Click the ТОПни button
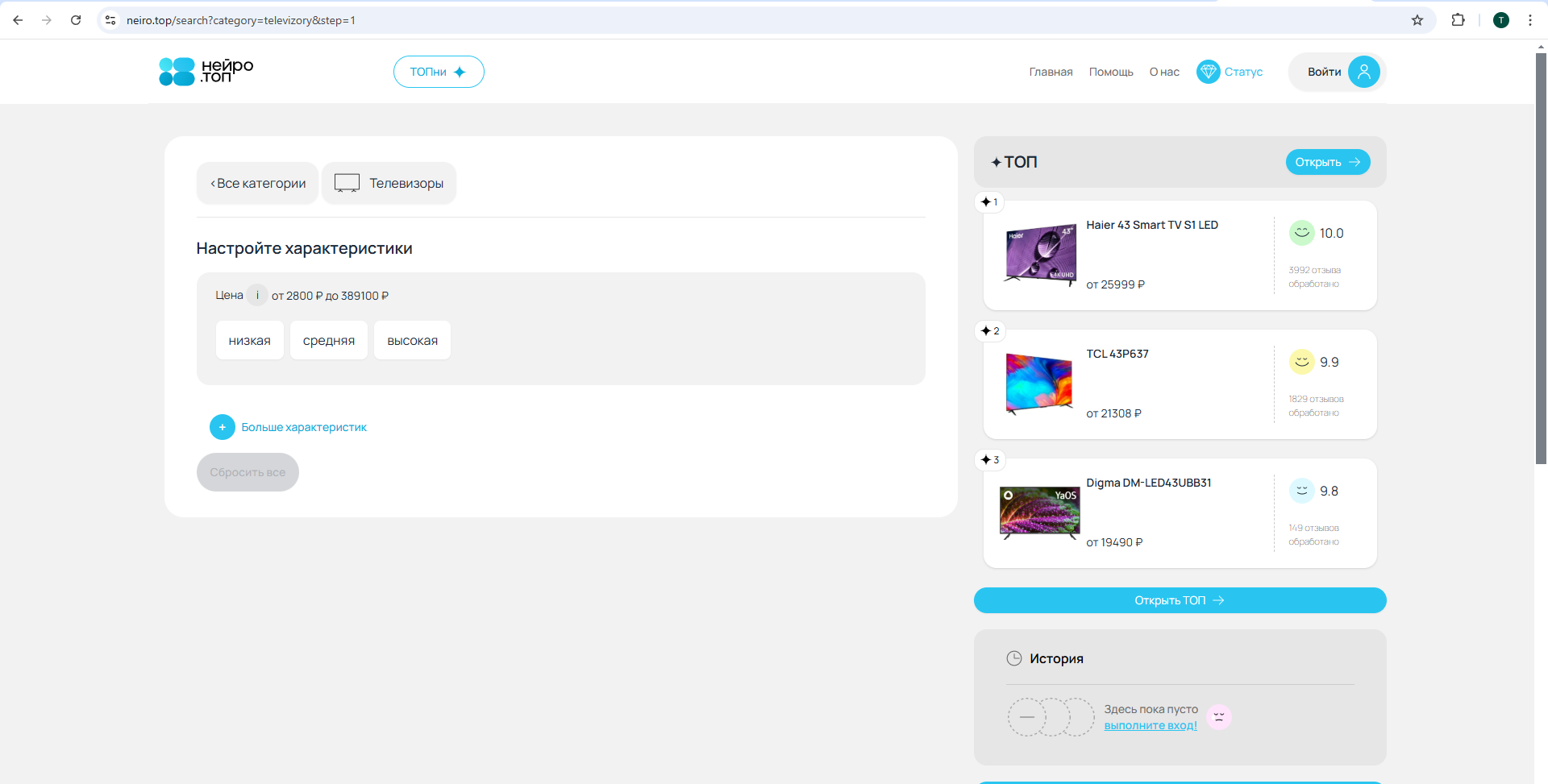This screenshot has height=784, width=1548. (x=439, y=72)
